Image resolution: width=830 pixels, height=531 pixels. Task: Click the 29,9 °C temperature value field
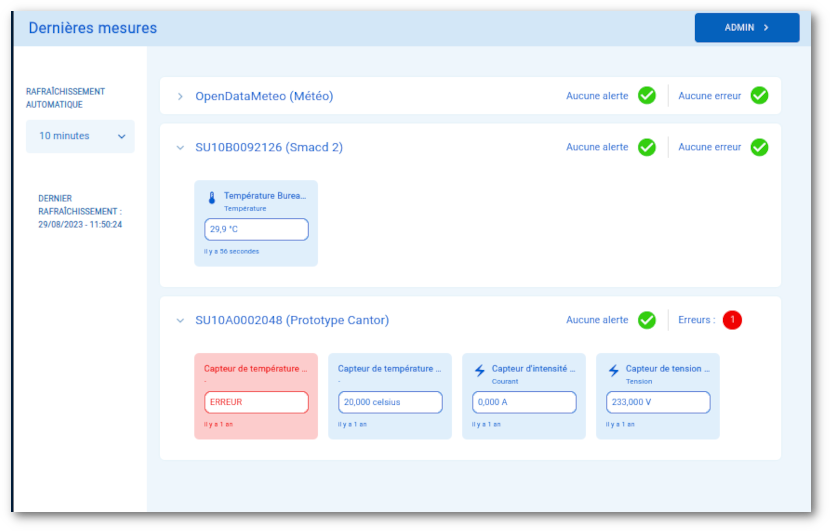(x=256, y=229)
